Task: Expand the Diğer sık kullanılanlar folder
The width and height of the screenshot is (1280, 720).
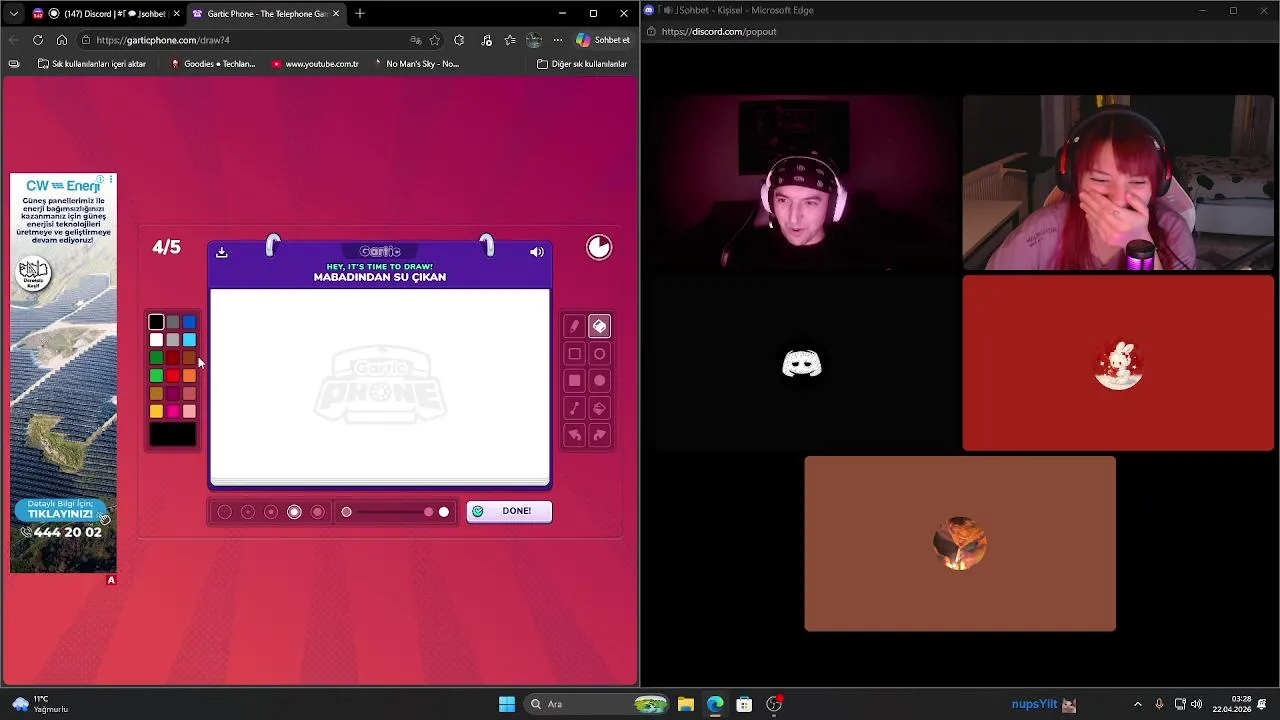Action: click(x=582, y=64)
